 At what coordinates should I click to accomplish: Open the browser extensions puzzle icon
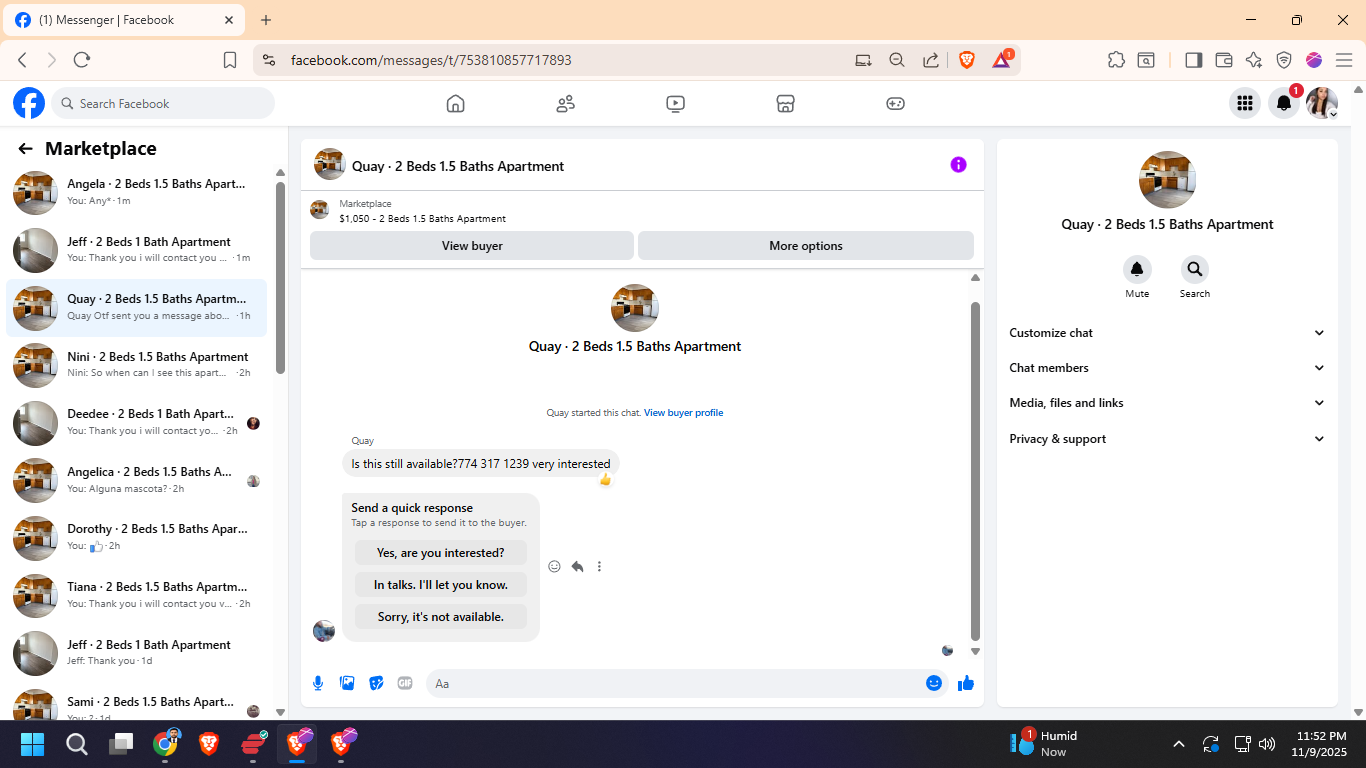coord(1116,60)
